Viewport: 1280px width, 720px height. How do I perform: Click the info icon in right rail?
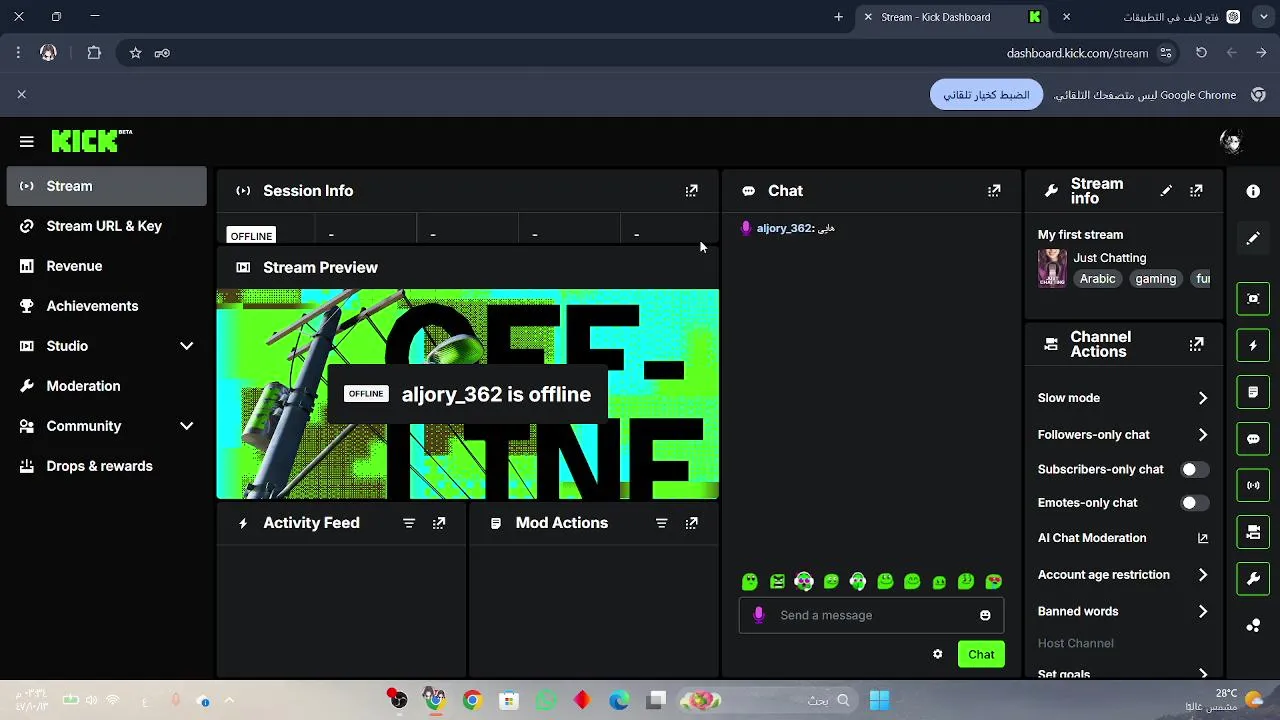[x=1253, y=191]
